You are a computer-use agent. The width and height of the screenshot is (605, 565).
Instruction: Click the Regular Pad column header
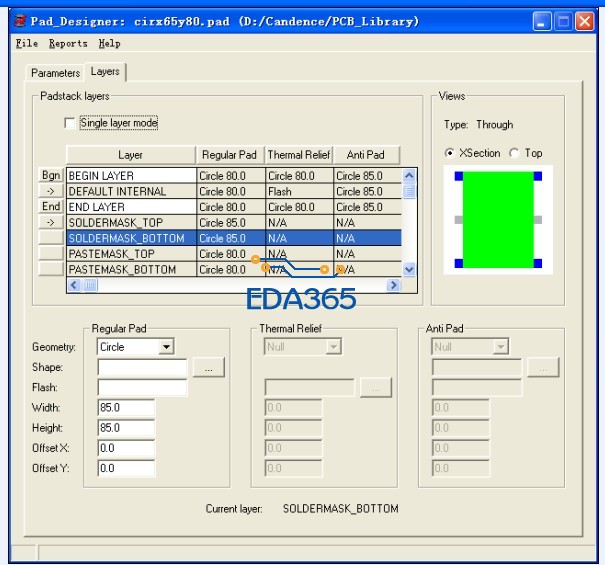point(230,155)
